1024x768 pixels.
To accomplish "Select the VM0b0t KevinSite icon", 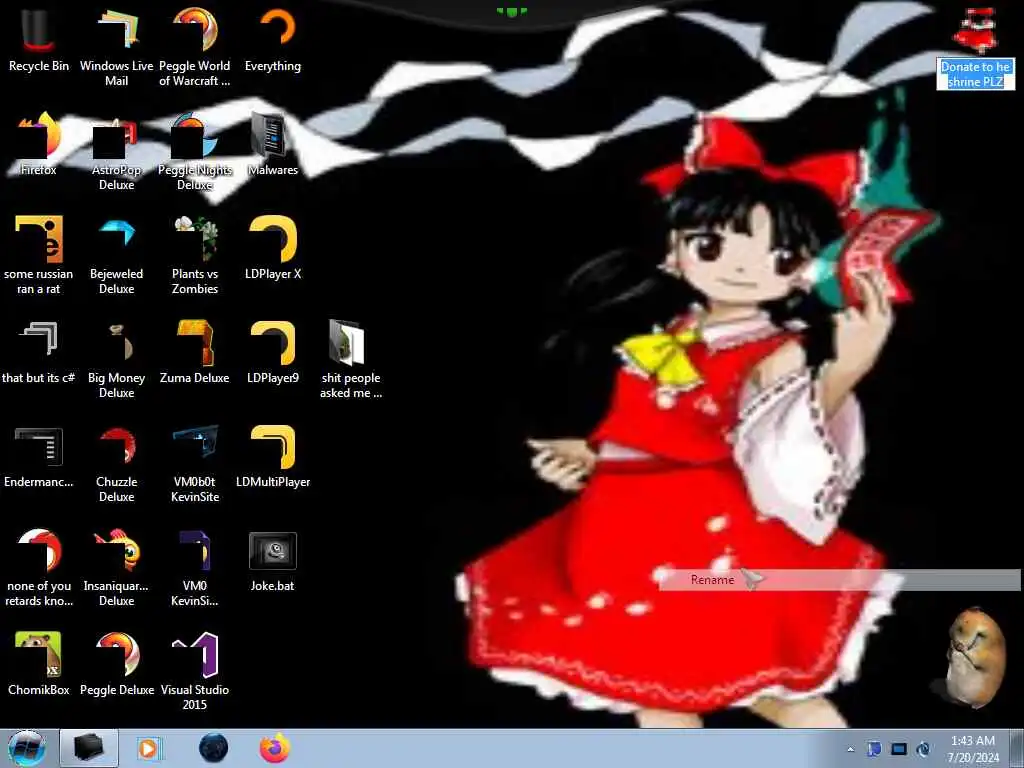I will click(x=195, y=463).
